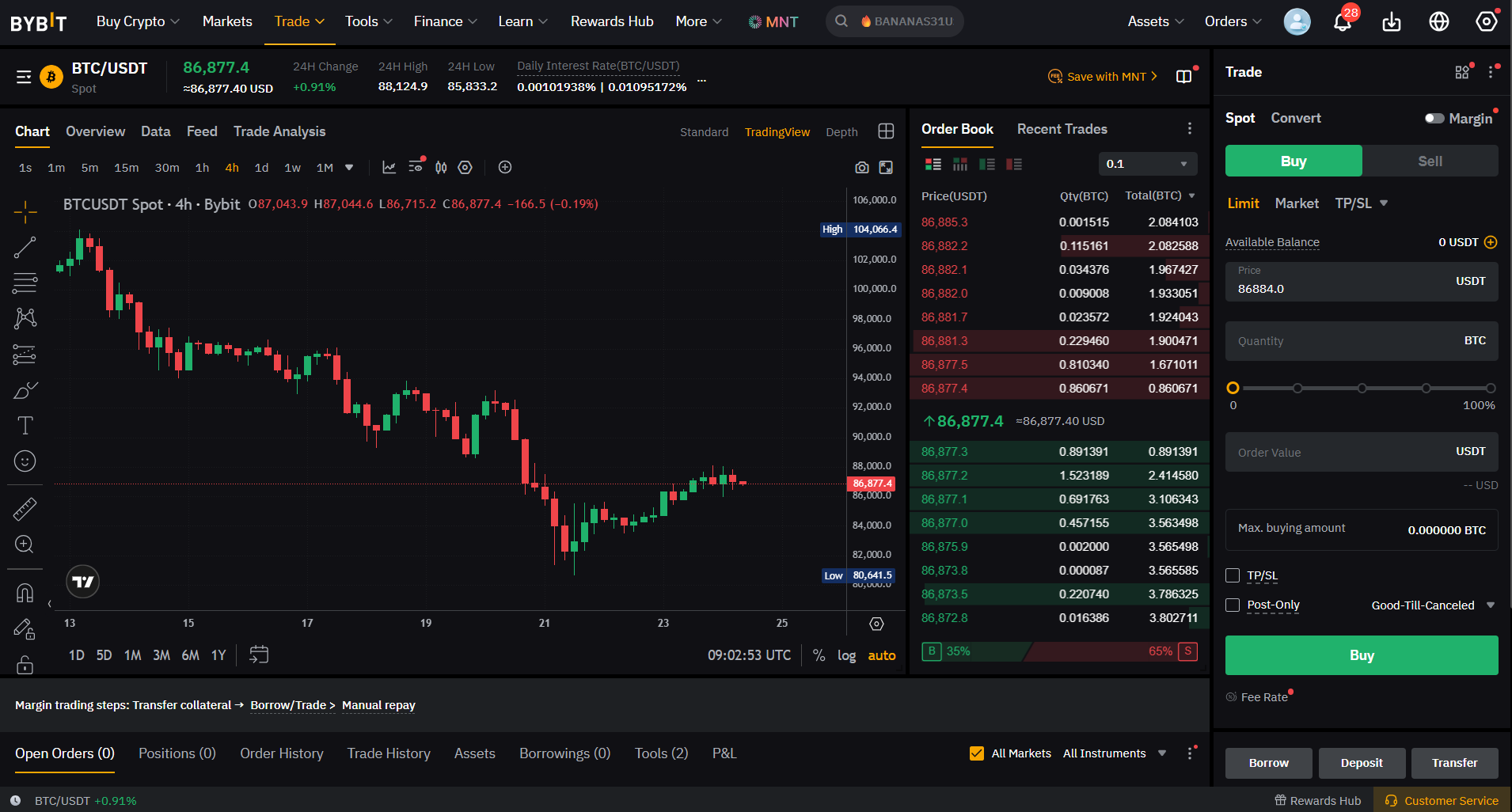This screenshot has height=812, width=1512.
Task: Open the Order History tab
Action: [282, 753]
